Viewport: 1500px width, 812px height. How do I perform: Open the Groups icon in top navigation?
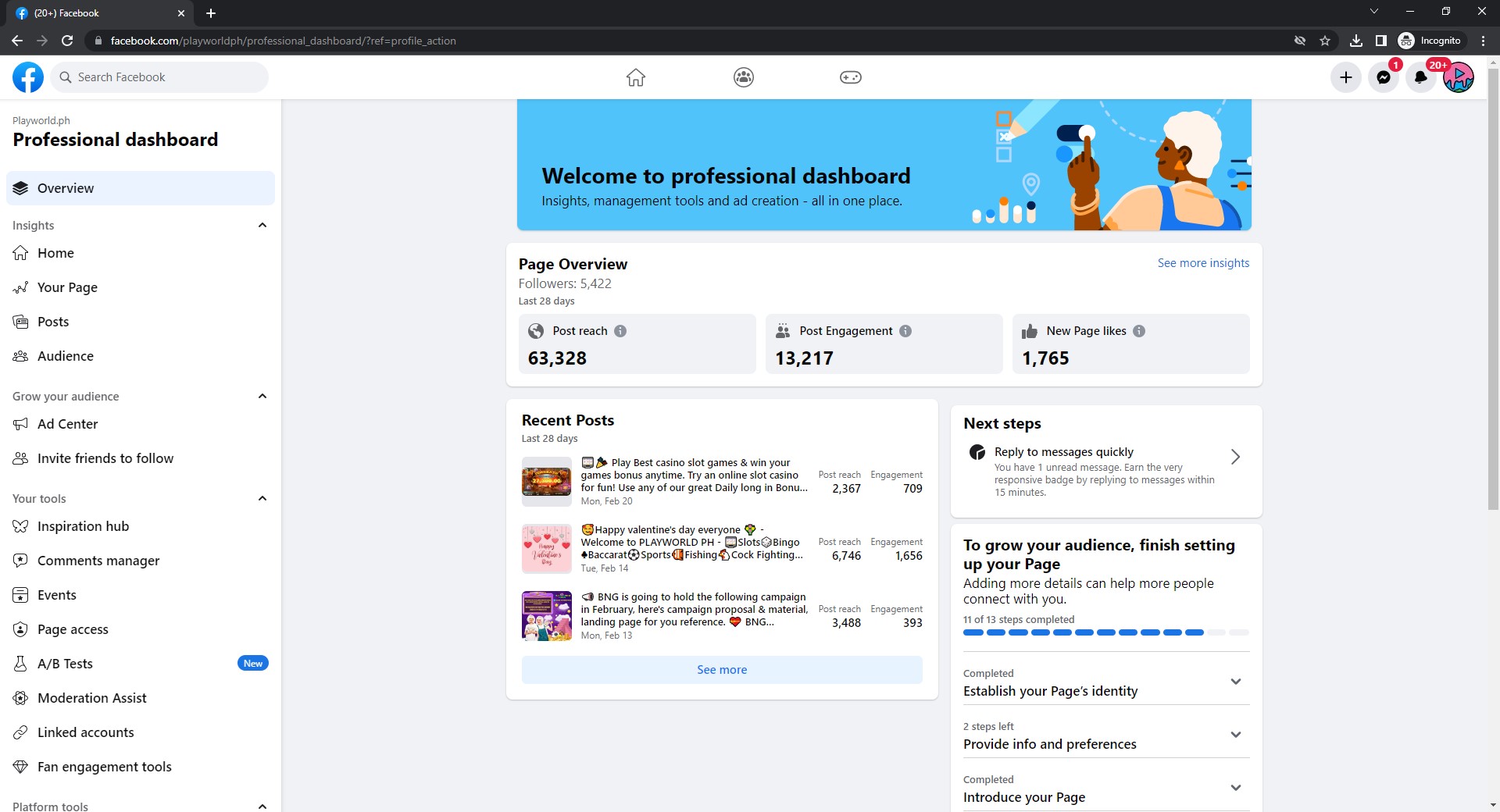click(744, 77)
